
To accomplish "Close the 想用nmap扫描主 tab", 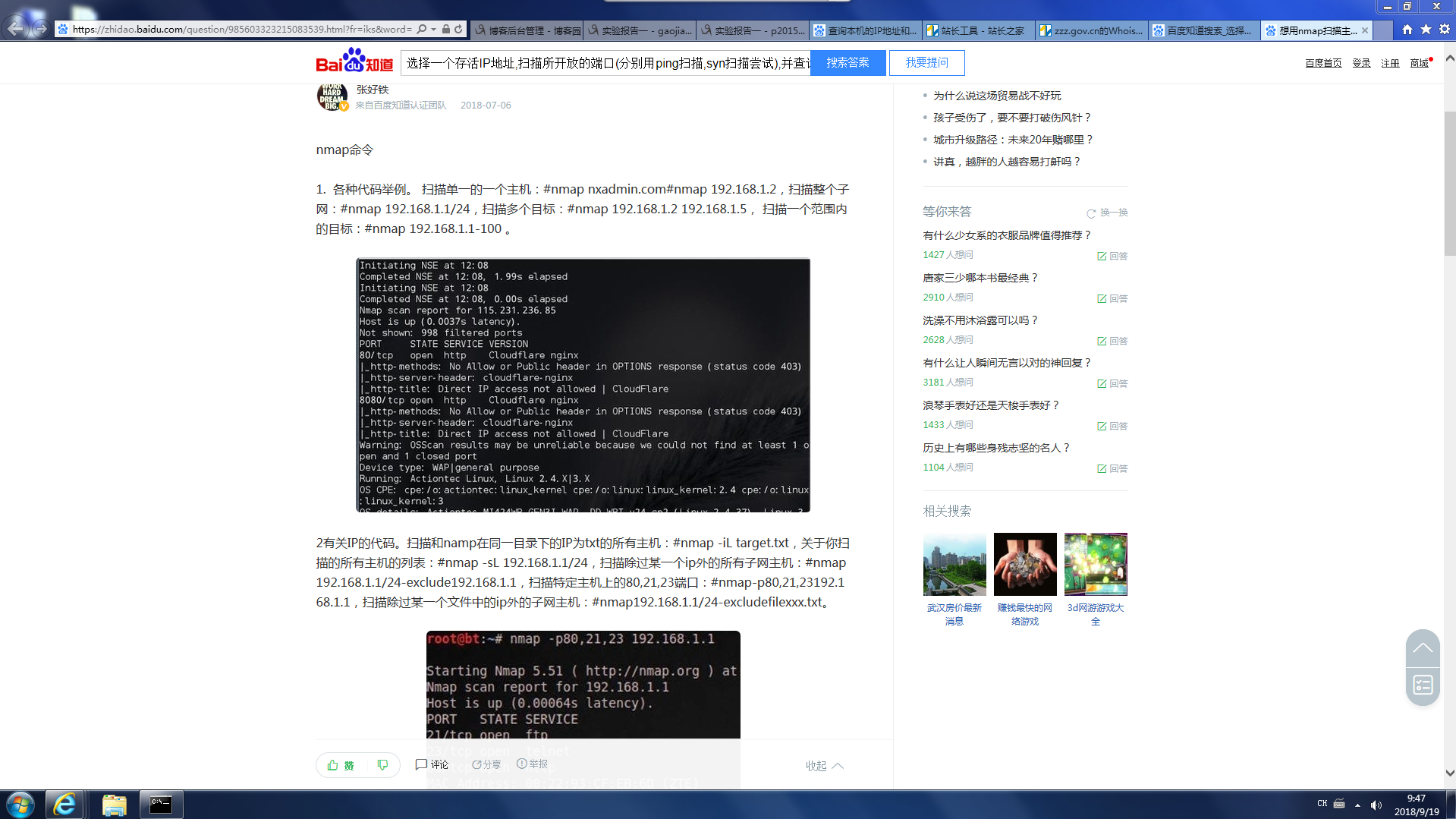I will click(1365, 30).
